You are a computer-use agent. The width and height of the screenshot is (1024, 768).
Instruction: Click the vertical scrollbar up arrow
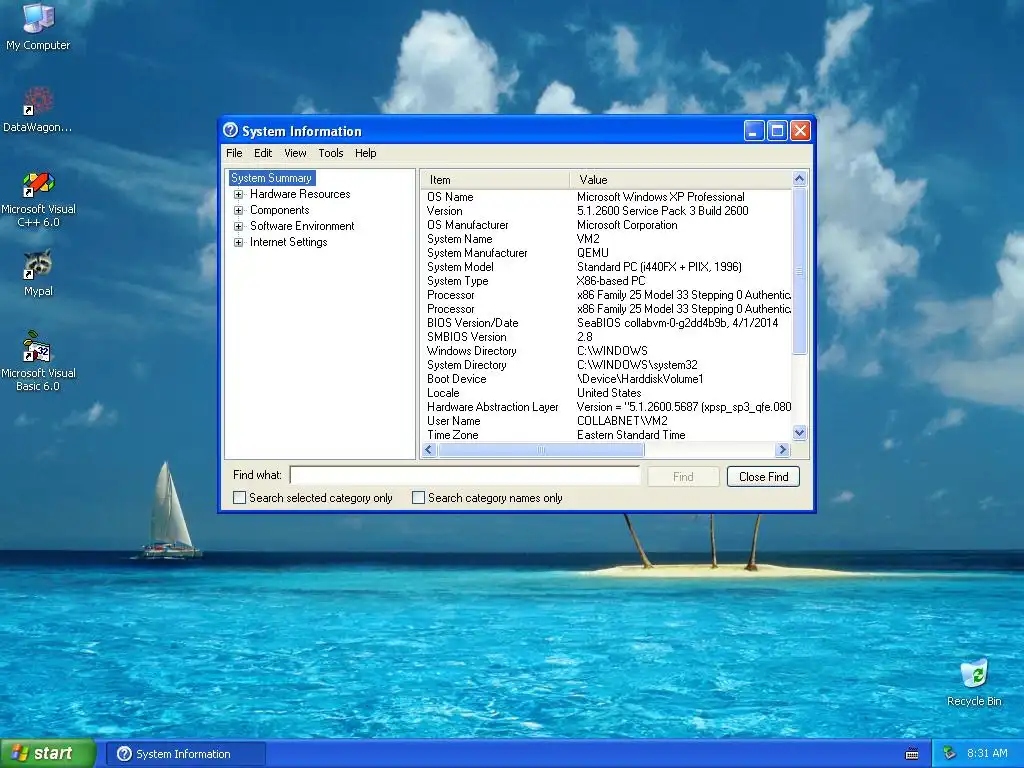(x=799, y=178)
